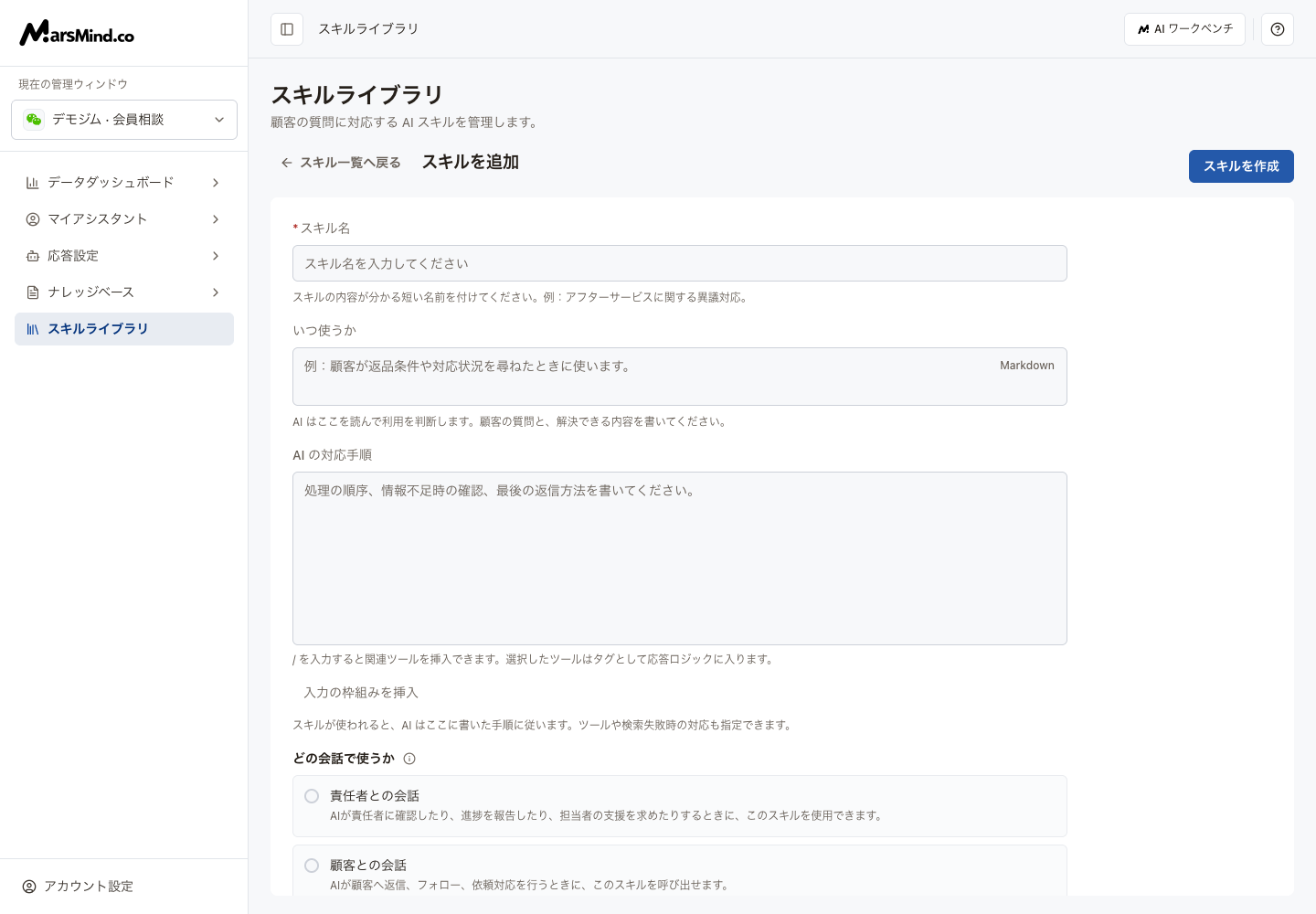Click the account settings user icon
This screenshot has height=914, width=1316.
pos(29,887)
